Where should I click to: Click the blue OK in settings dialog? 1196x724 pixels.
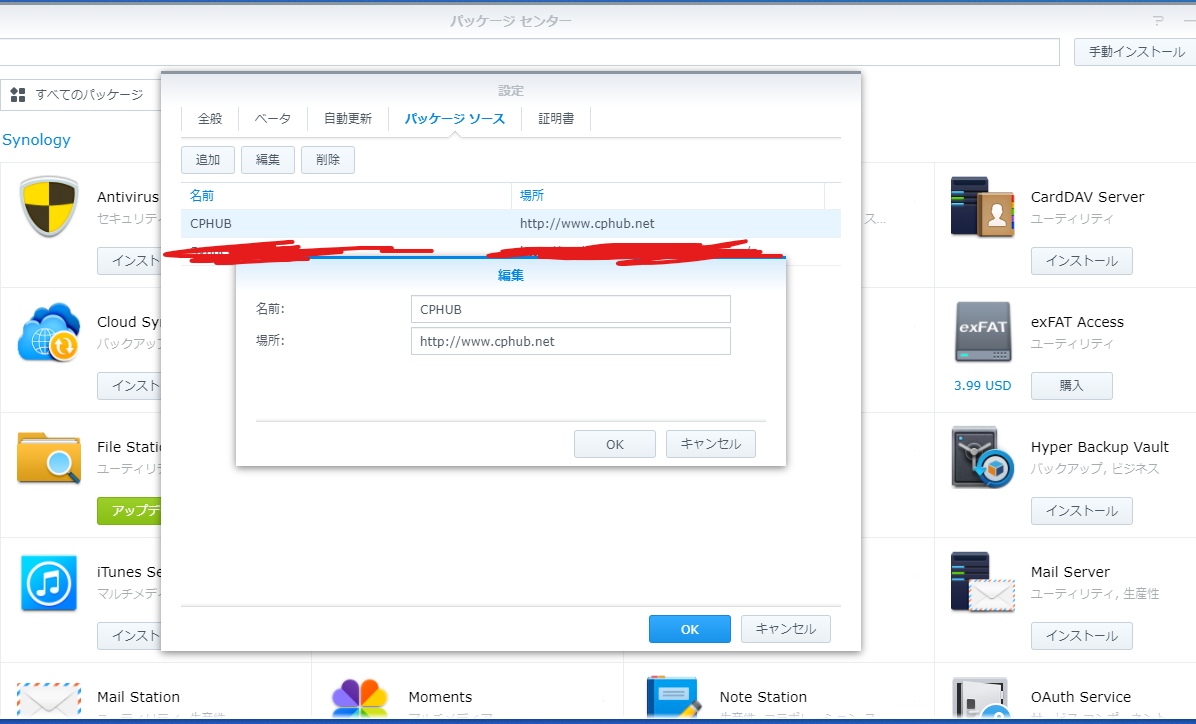(690, 629)
